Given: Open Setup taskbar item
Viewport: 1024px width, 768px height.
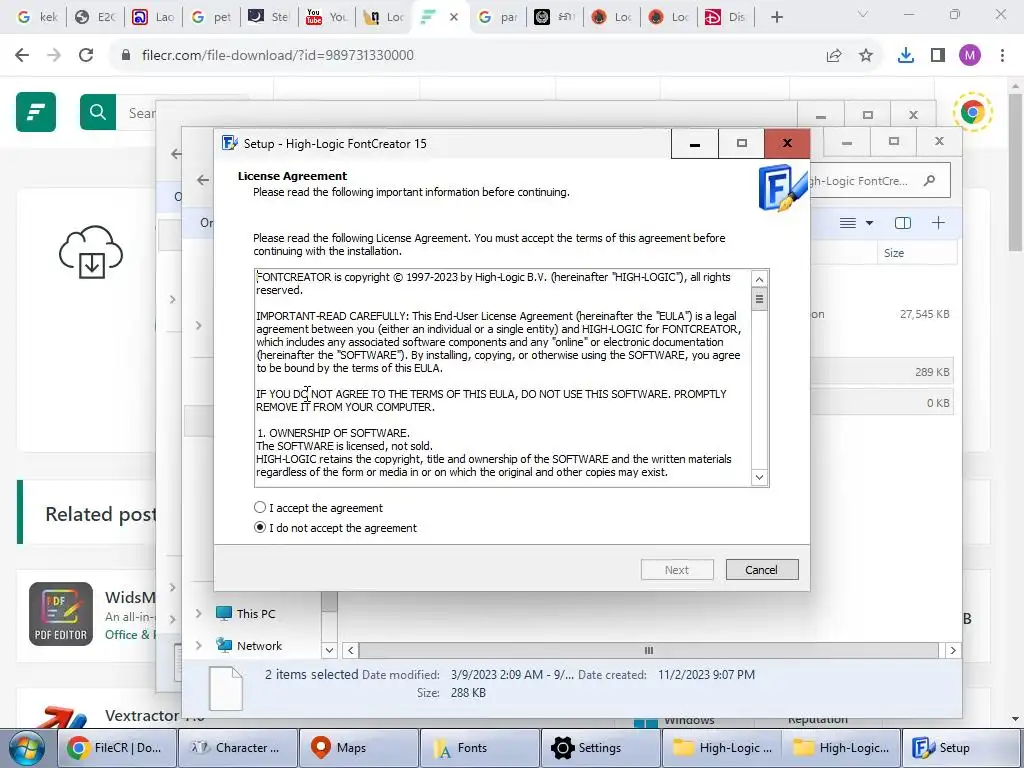Looking at the screenshot, I should tap(963, 748).
